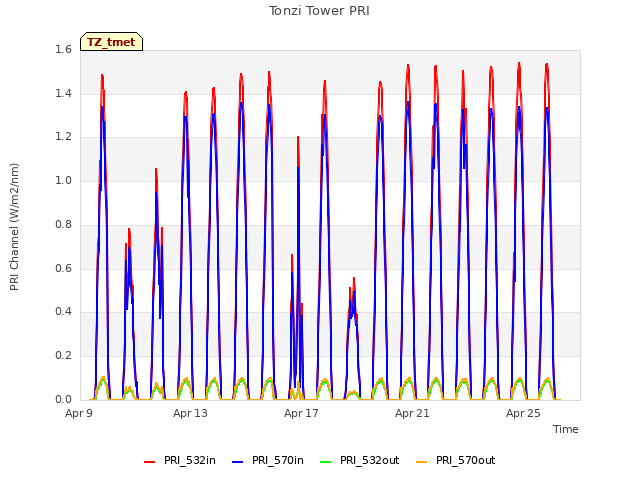Click the orange PRI_570out legend swatch
The height and width of the screenshot is (480, 640).
[x=422, y=462]
